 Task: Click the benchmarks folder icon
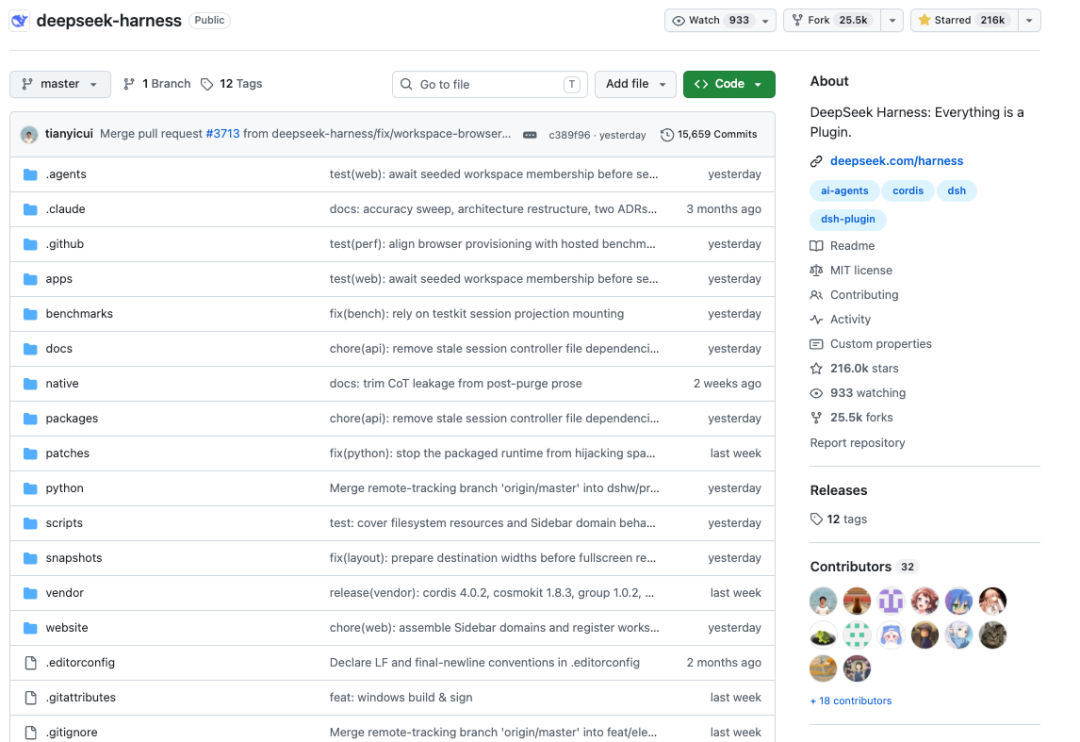coord(30,314)
